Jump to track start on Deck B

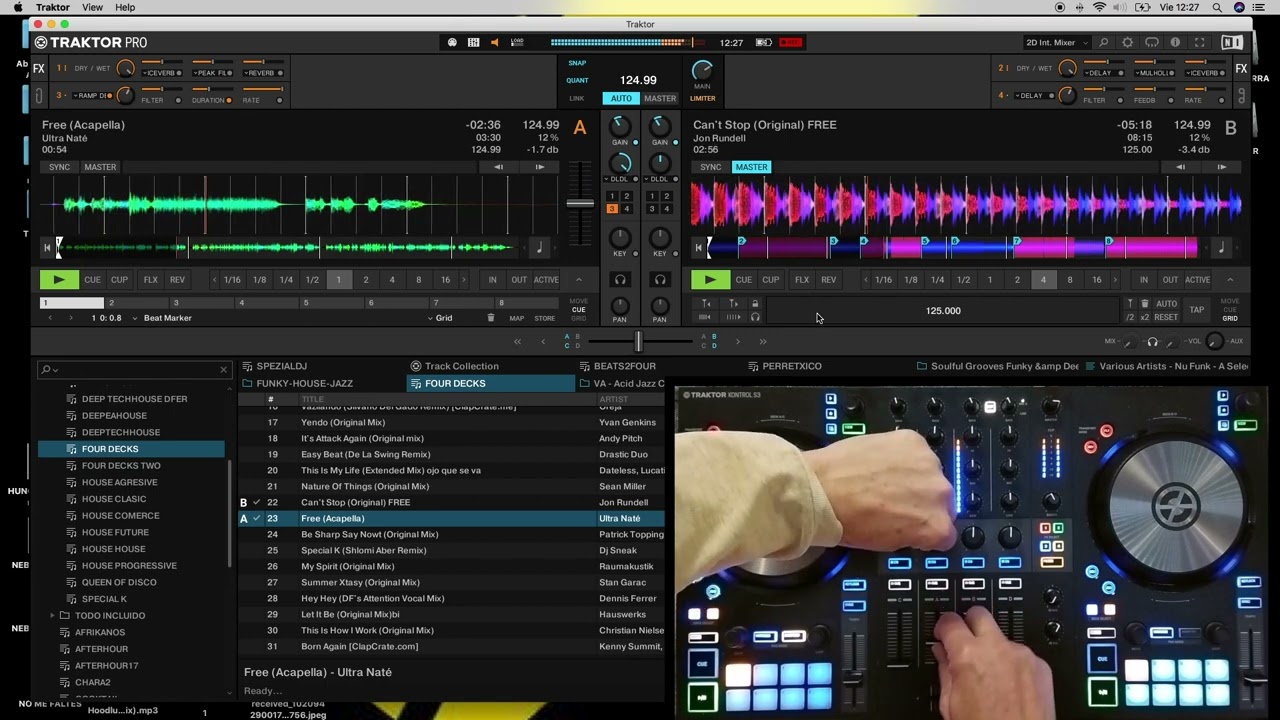coord(698,247)
